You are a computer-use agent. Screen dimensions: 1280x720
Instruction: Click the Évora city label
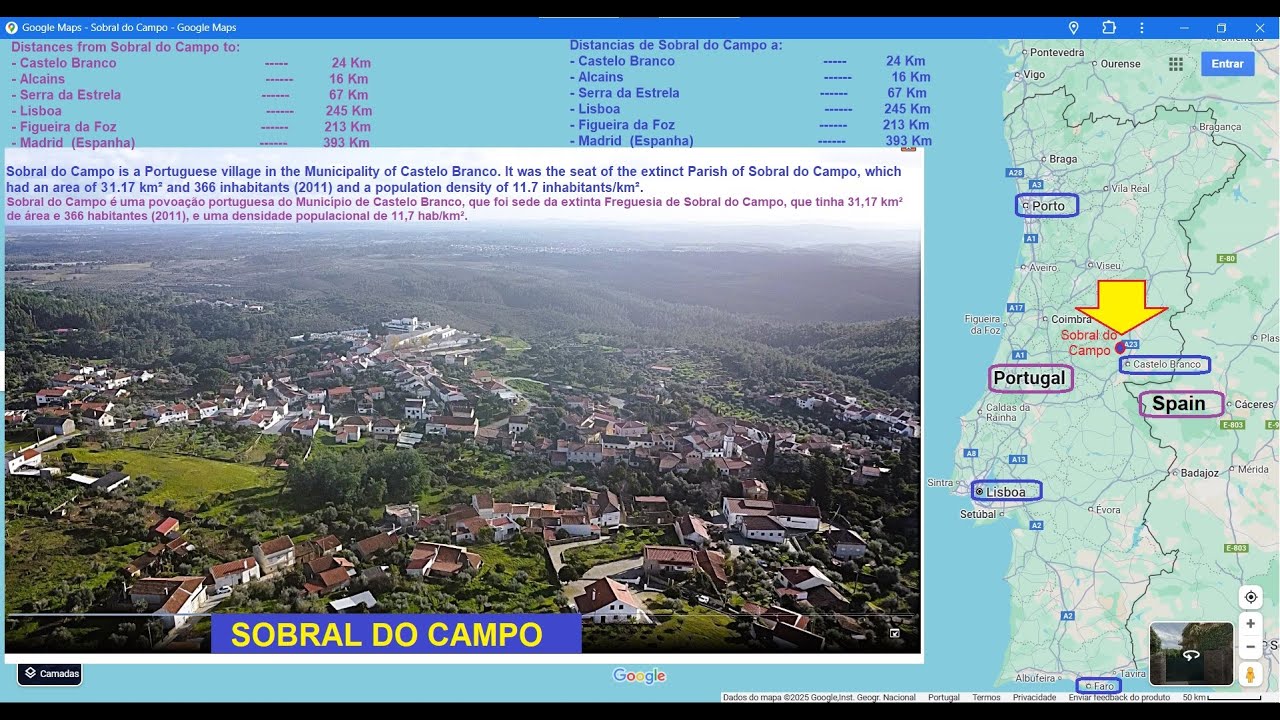1108,509
